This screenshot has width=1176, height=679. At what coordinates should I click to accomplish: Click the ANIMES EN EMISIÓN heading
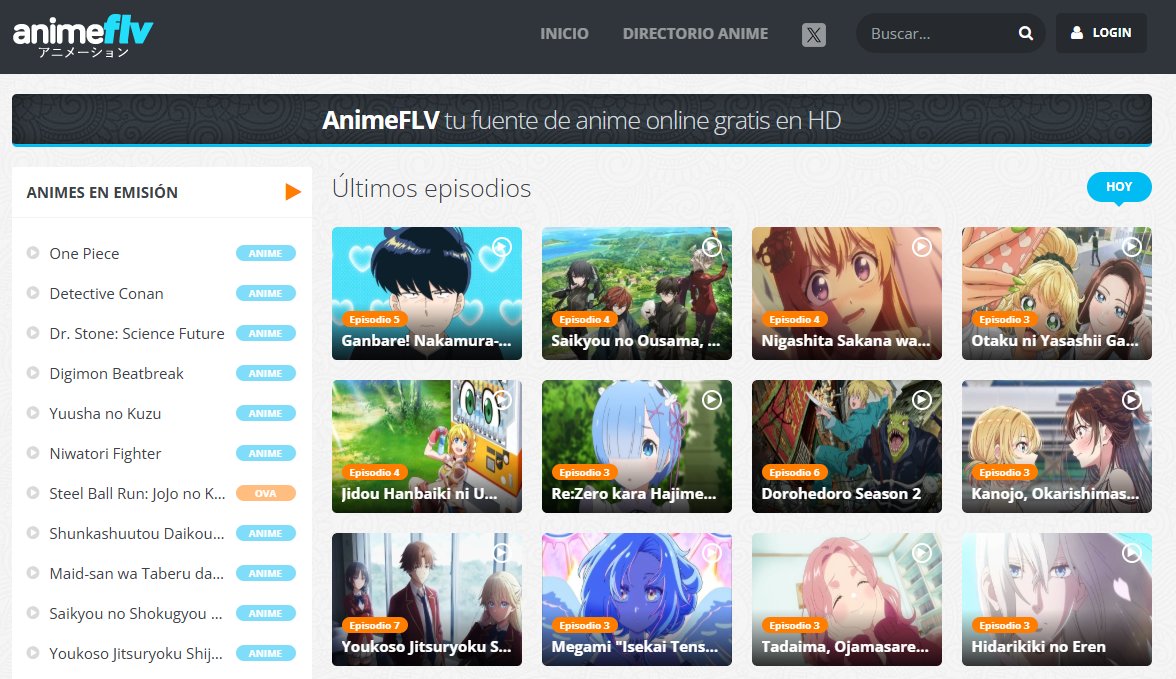pyautogui.click(x=102, y=193)
